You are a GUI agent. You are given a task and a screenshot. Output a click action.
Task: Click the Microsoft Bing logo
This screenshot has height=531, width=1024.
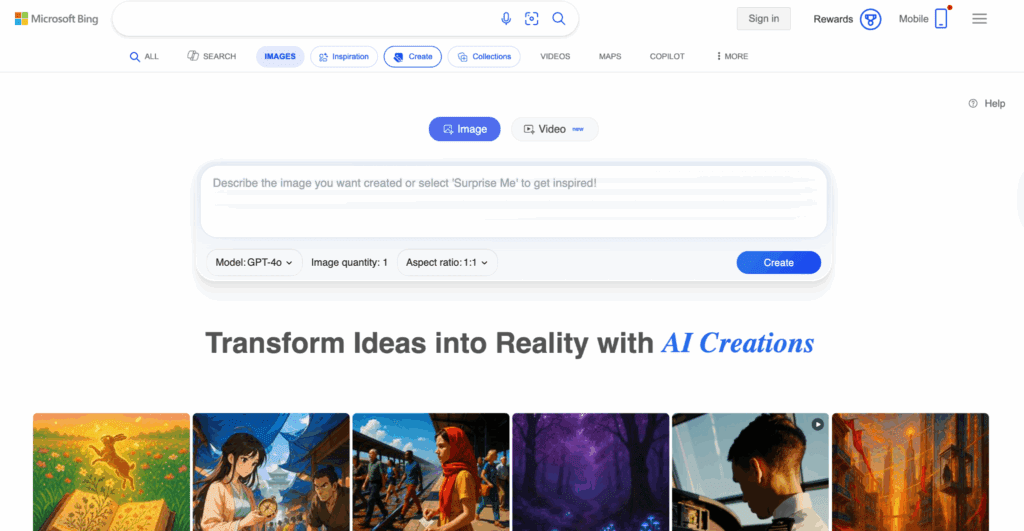(x=57, y=19)
